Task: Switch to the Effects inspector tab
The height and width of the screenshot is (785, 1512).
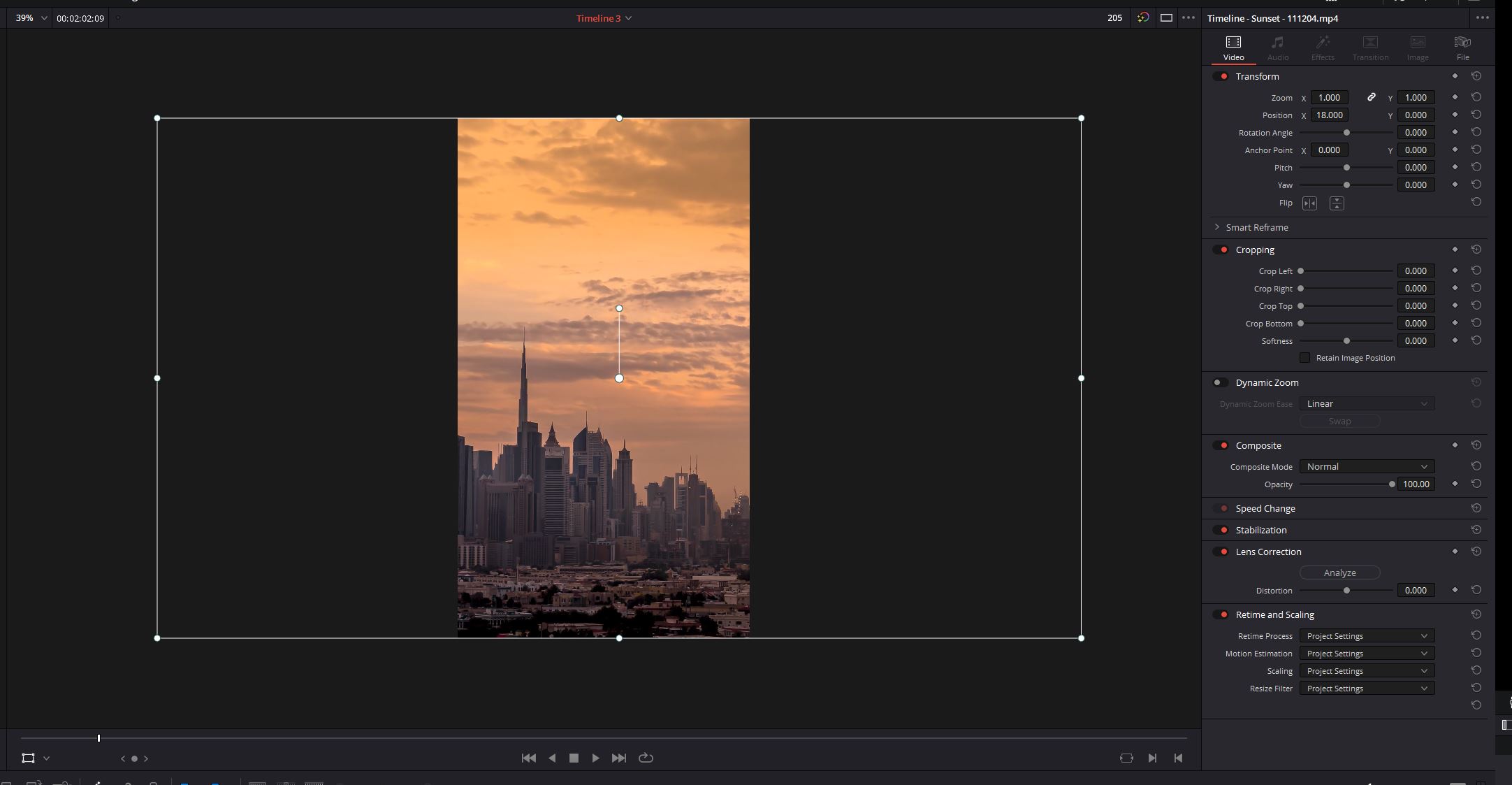Action: [x=1323, y=48]
